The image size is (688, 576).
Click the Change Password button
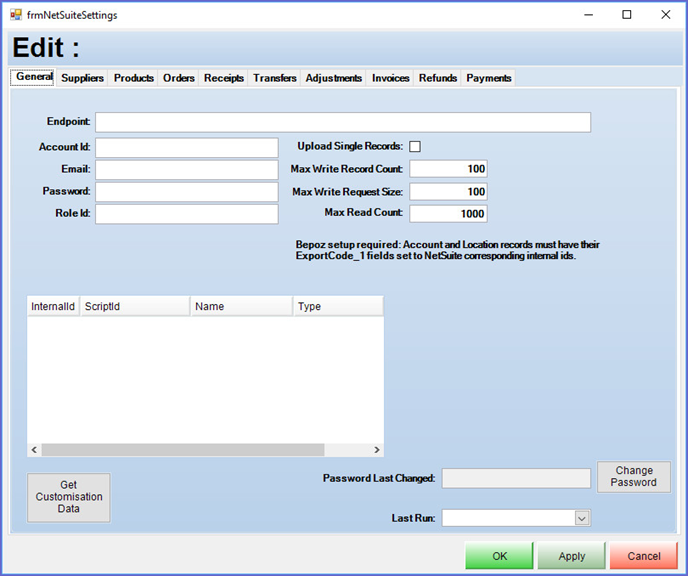pyautogui.click(x=634, y=477)
